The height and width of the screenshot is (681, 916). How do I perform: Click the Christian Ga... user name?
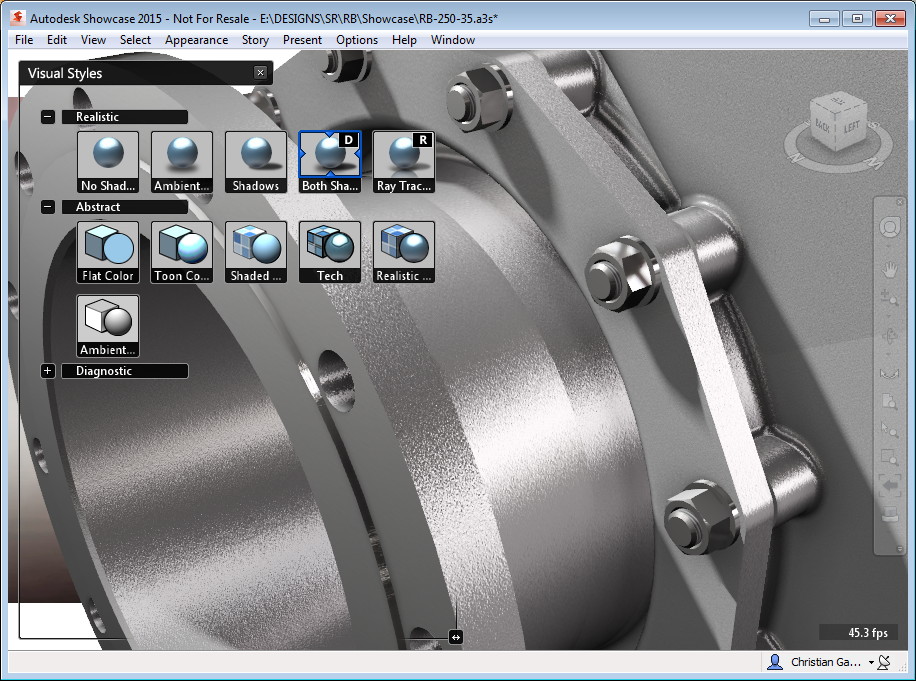[x=826, y=662]
